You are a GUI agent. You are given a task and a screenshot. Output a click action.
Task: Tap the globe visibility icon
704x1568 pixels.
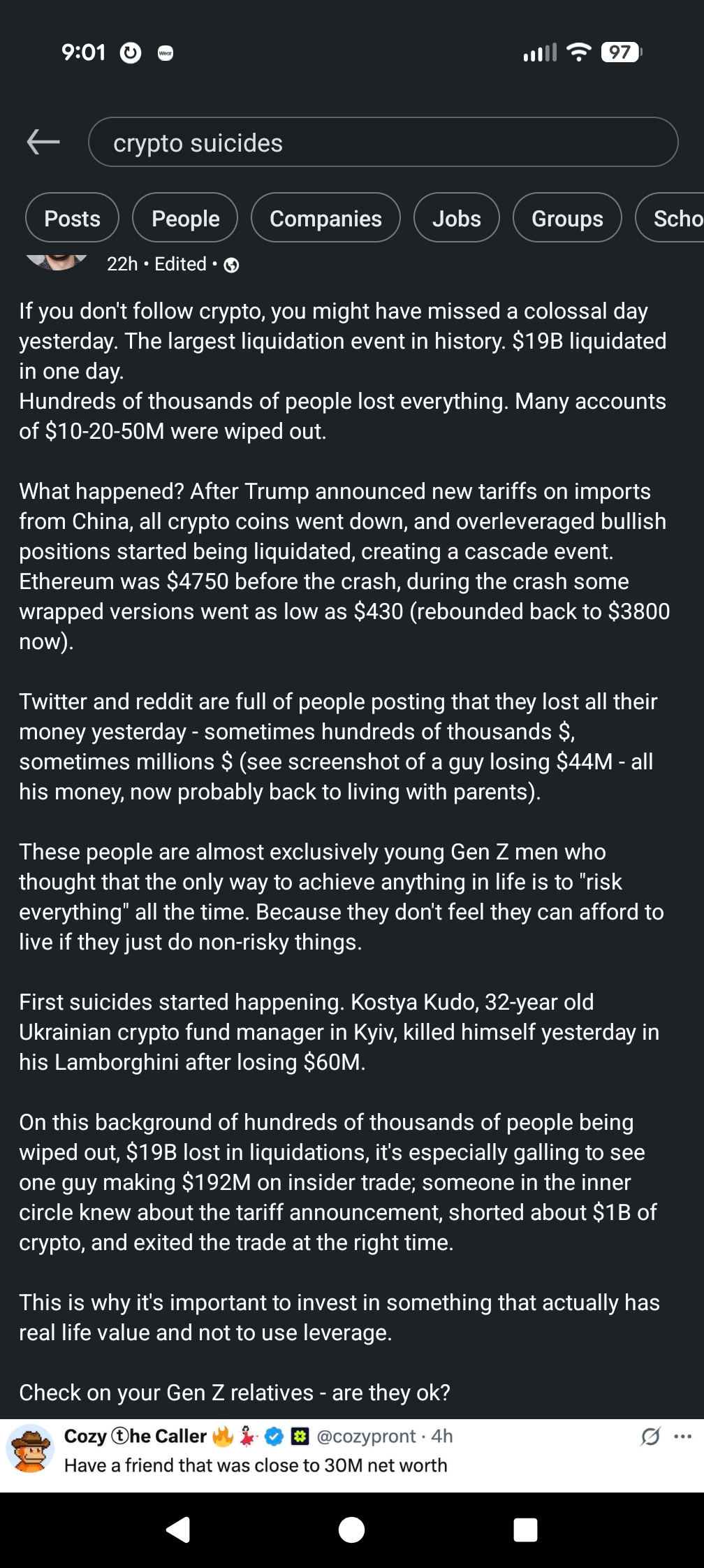point(231,265)
